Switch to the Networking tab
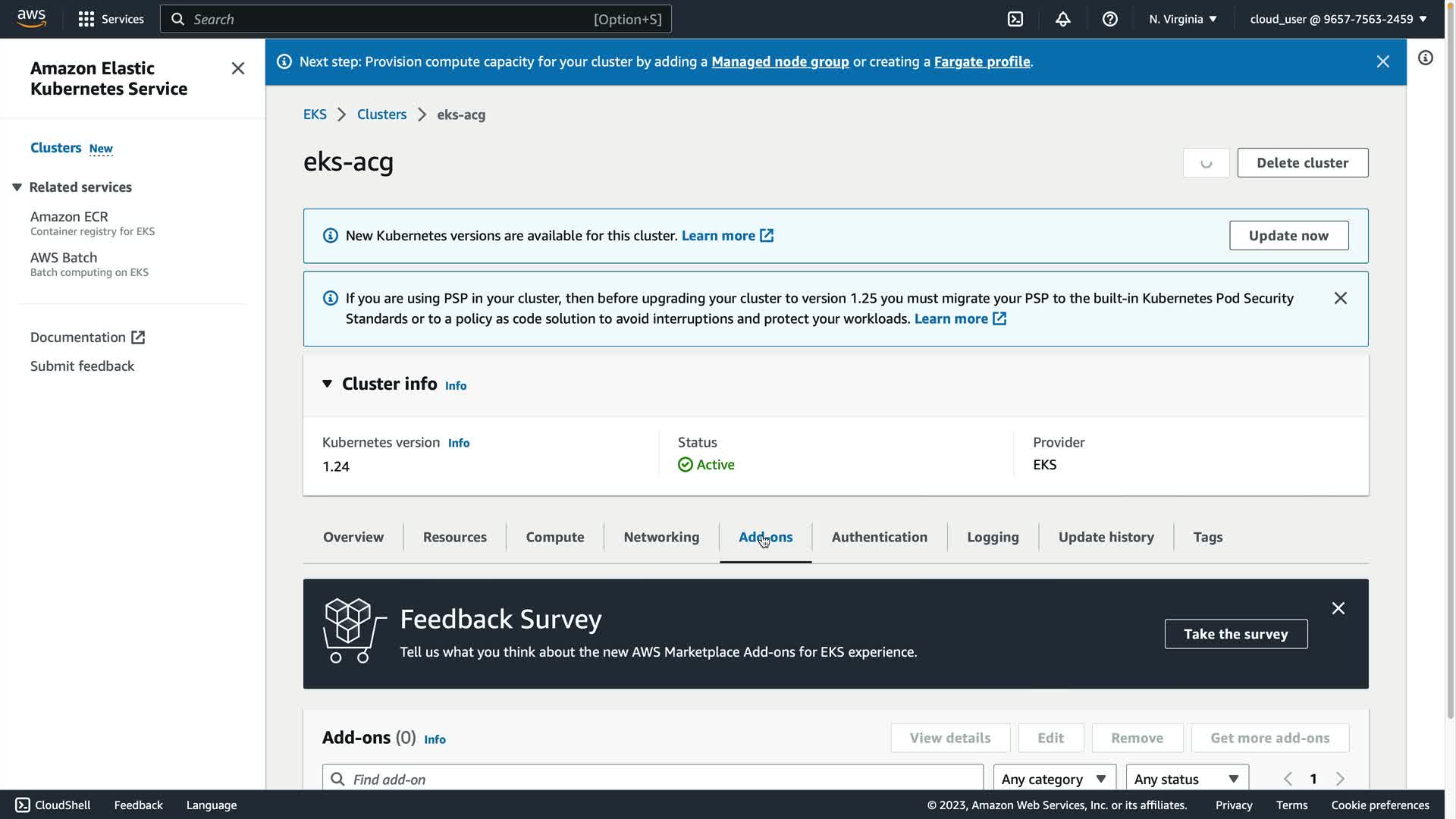The width and height of the screenshot is (1456, 819). tap(661, 537)
